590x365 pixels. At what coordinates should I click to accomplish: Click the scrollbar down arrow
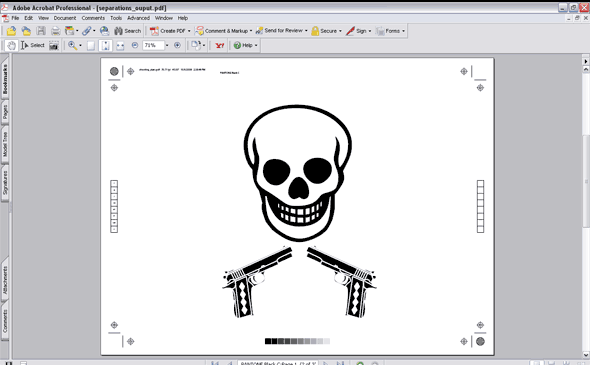pos(586,354)
